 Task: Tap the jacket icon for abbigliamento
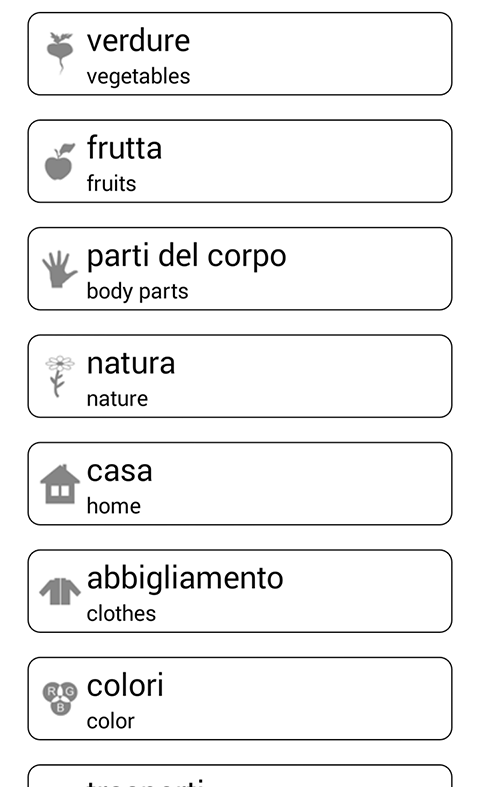coord(60,591)
